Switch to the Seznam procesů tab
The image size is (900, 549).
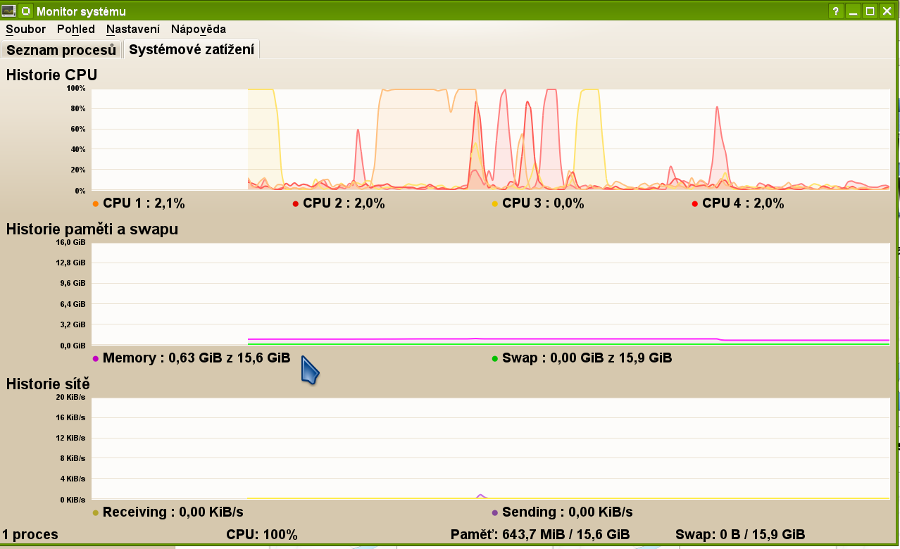62,49
